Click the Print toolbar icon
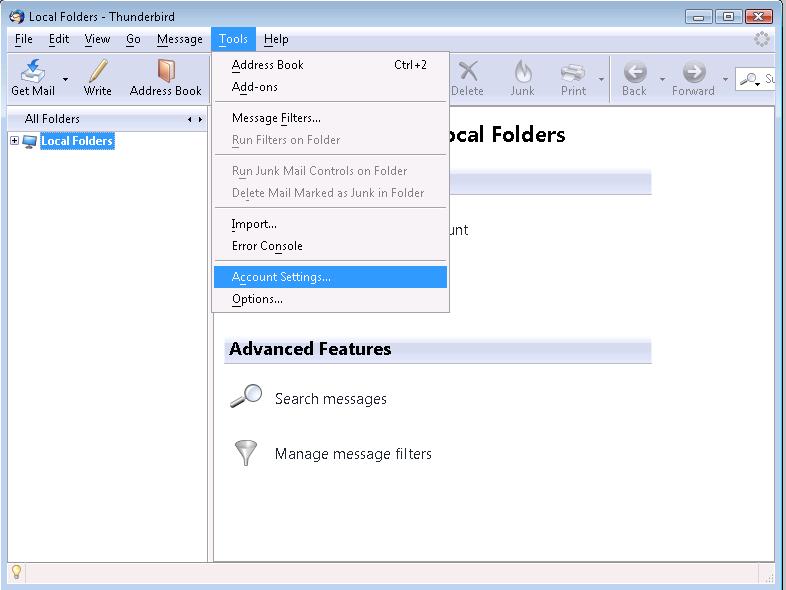Screen dimensions: 786x590 [573, 73]
